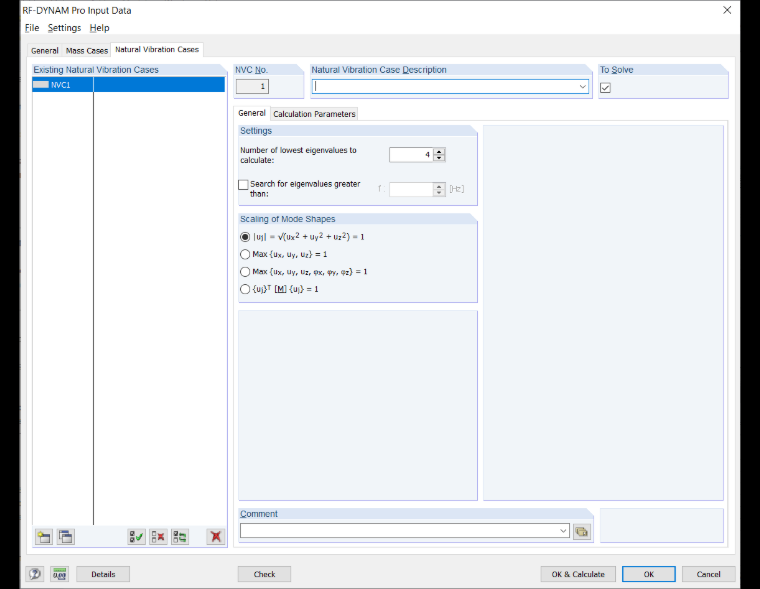The height and width of the screenshot is (589, 760).
Task: Click the eigenvalues number field
Action: tap(411, 155)
